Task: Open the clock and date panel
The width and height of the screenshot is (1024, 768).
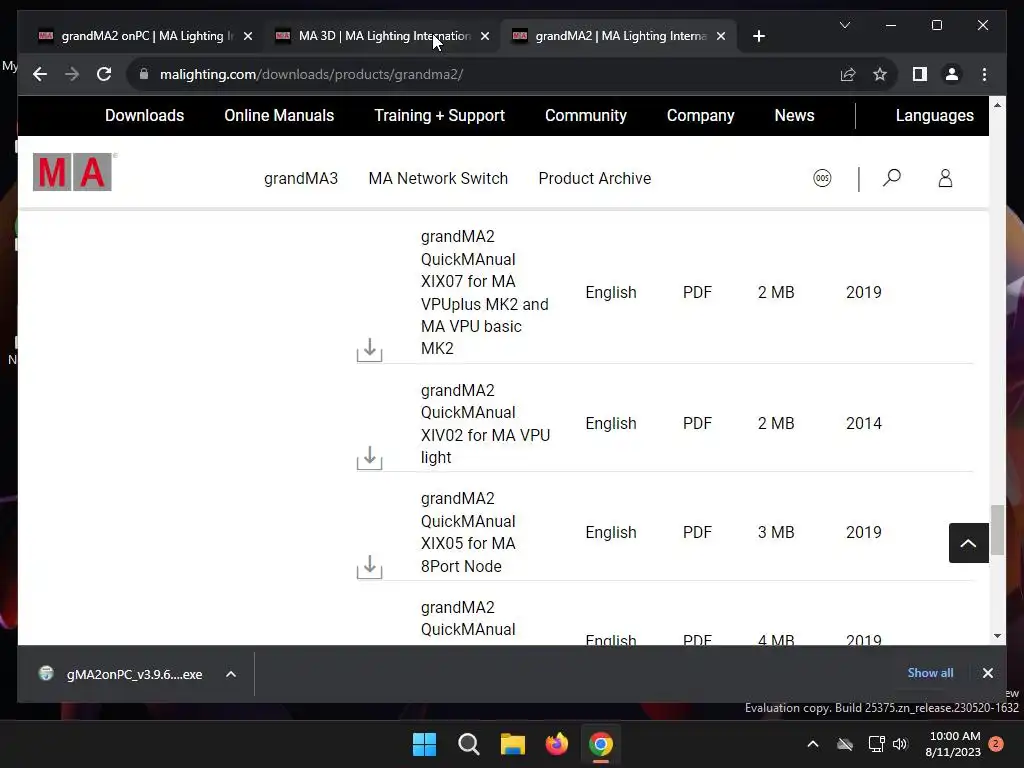Action: tap(954, 744)
